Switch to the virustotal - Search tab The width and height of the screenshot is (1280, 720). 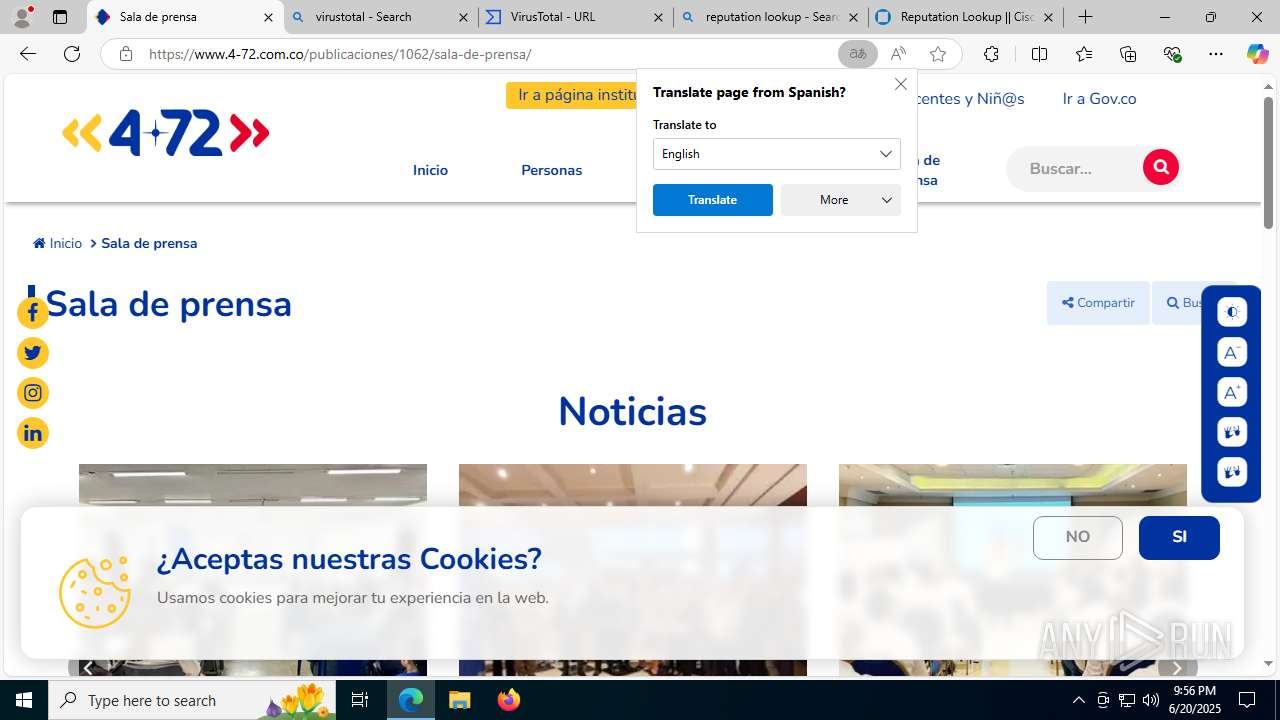pos(380,17)
